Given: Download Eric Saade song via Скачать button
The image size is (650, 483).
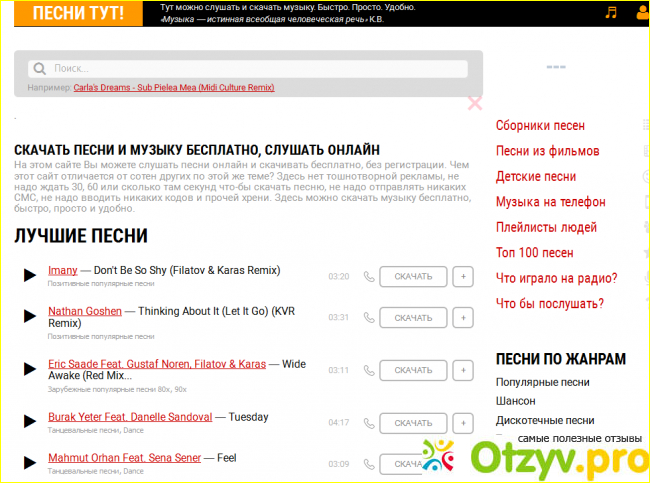Looking at the screenshot, I should (x=413, y=370).
